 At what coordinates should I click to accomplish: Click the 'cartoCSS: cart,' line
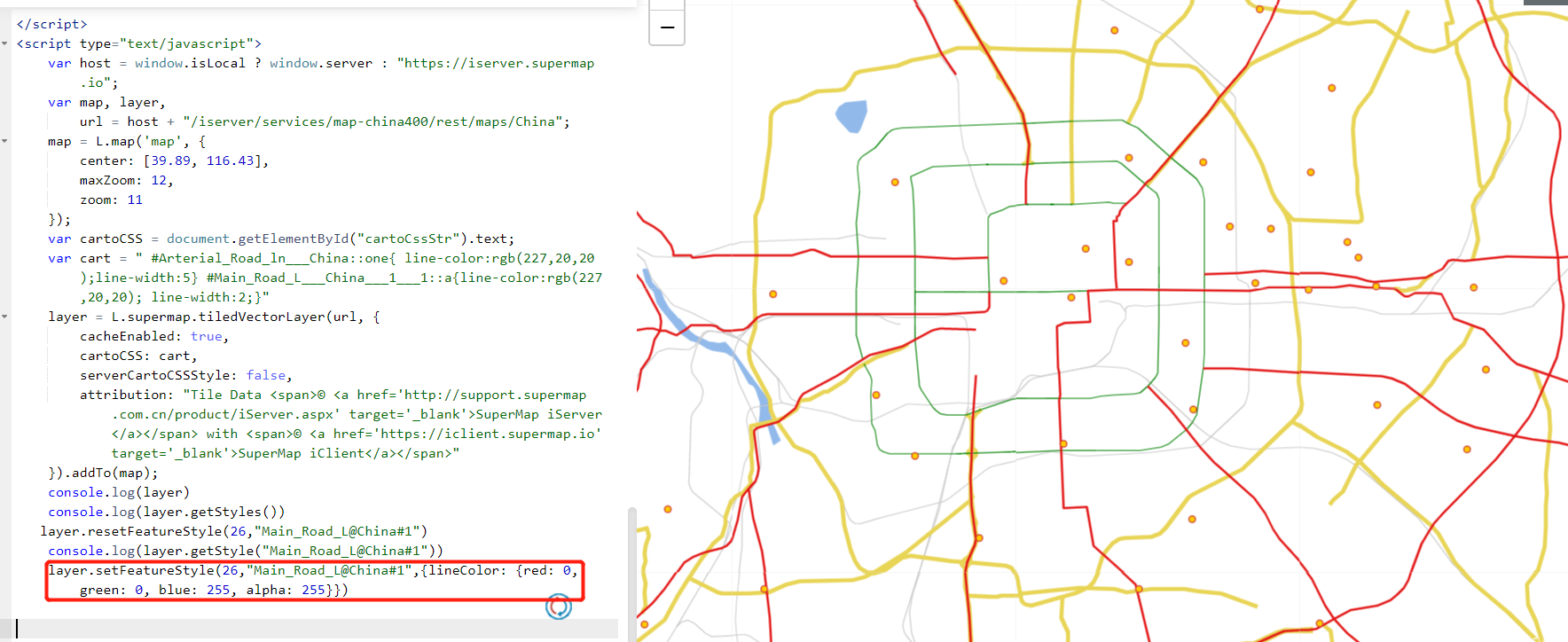(138, 356)
